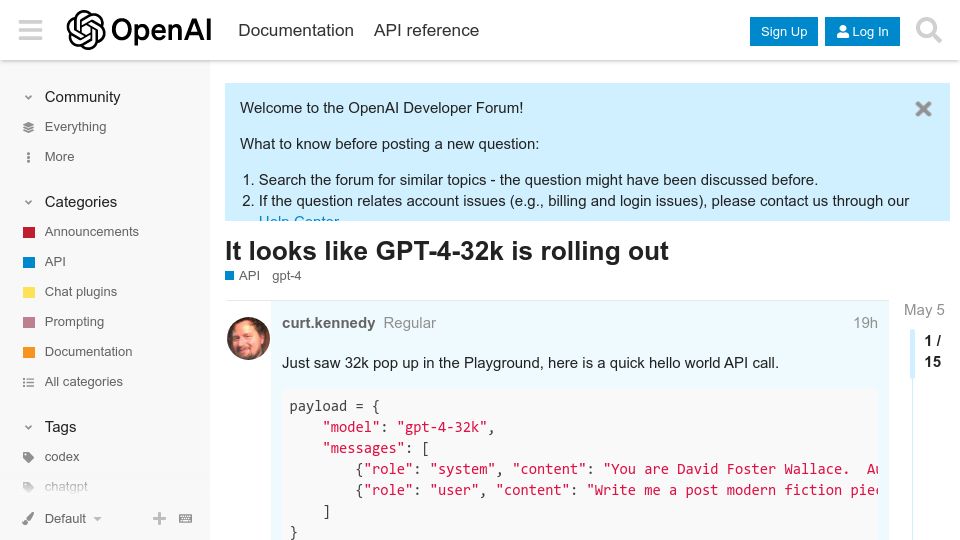Open the Documentation header link
This screenshot has width=960, height=540.
(x=296, y=31)
